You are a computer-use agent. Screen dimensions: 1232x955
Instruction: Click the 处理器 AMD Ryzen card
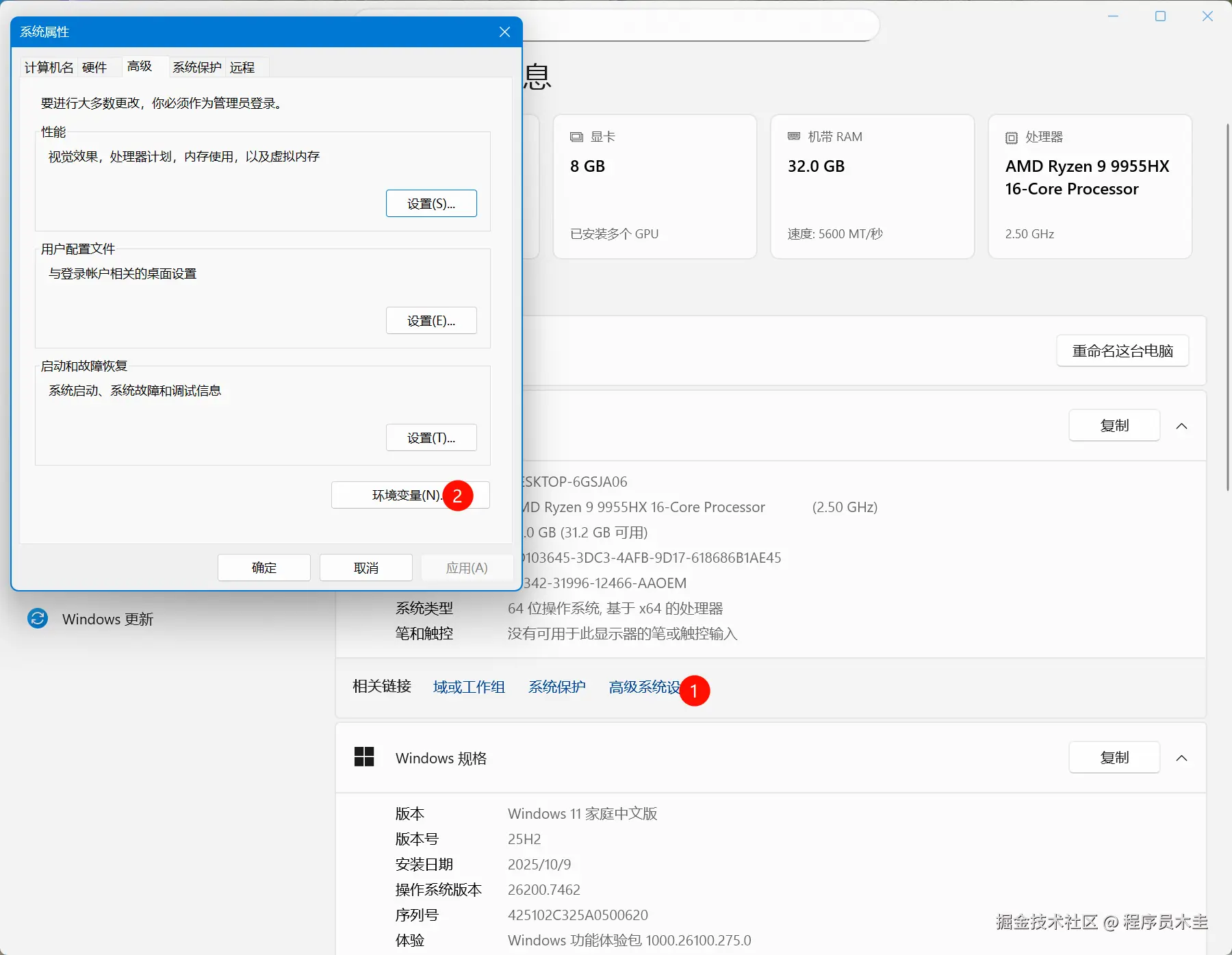1090,186
